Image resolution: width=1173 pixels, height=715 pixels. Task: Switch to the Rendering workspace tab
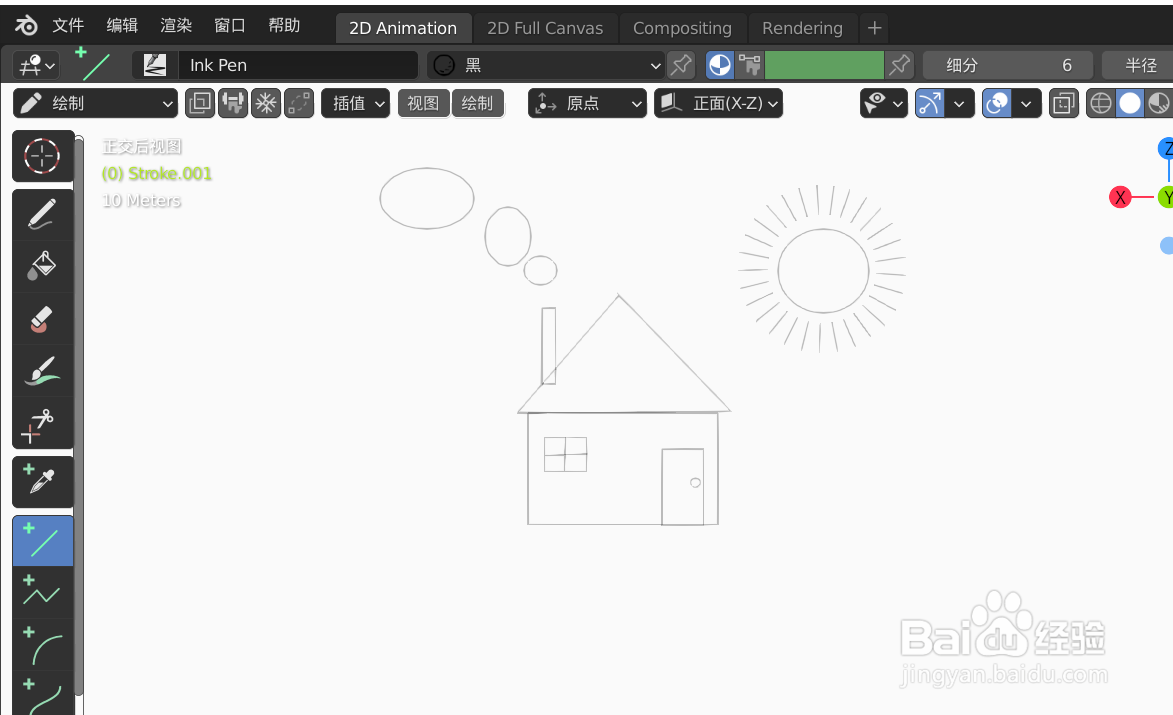[802, 28]
